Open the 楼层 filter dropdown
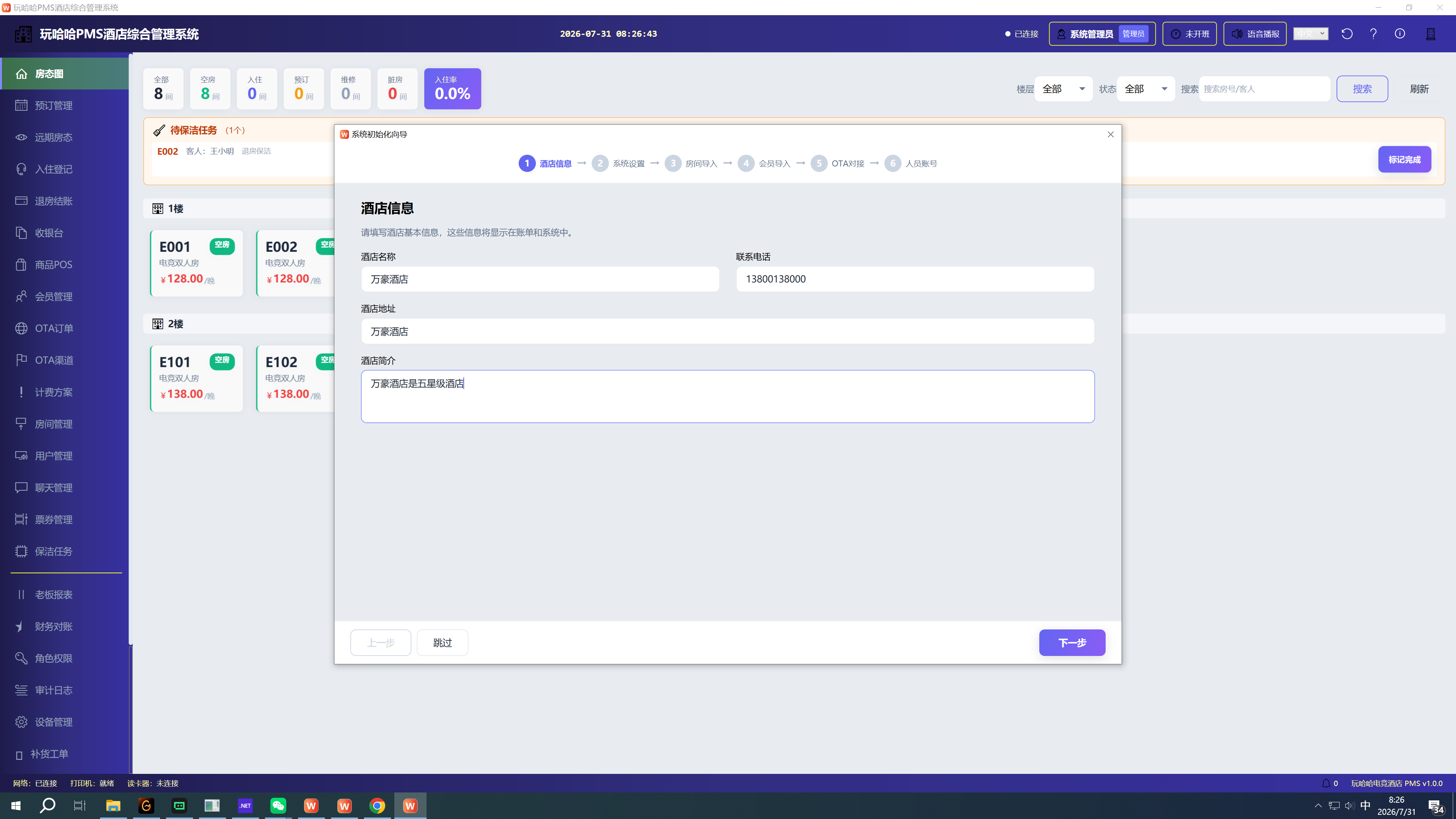Image resolution: width=1456 pixels, height=819 pixels. (1064, 89)
